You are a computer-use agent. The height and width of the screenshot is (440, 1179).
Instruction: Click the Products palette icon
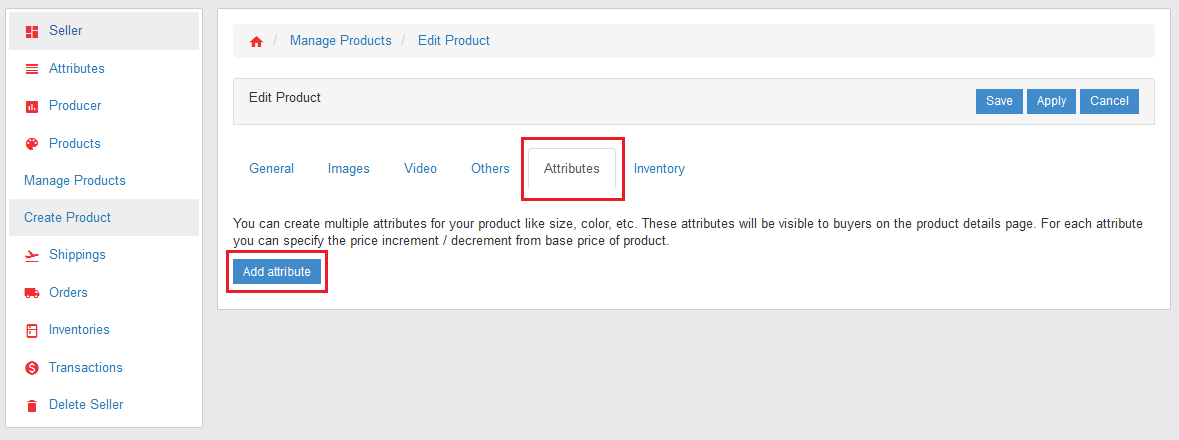click(31, 144)
